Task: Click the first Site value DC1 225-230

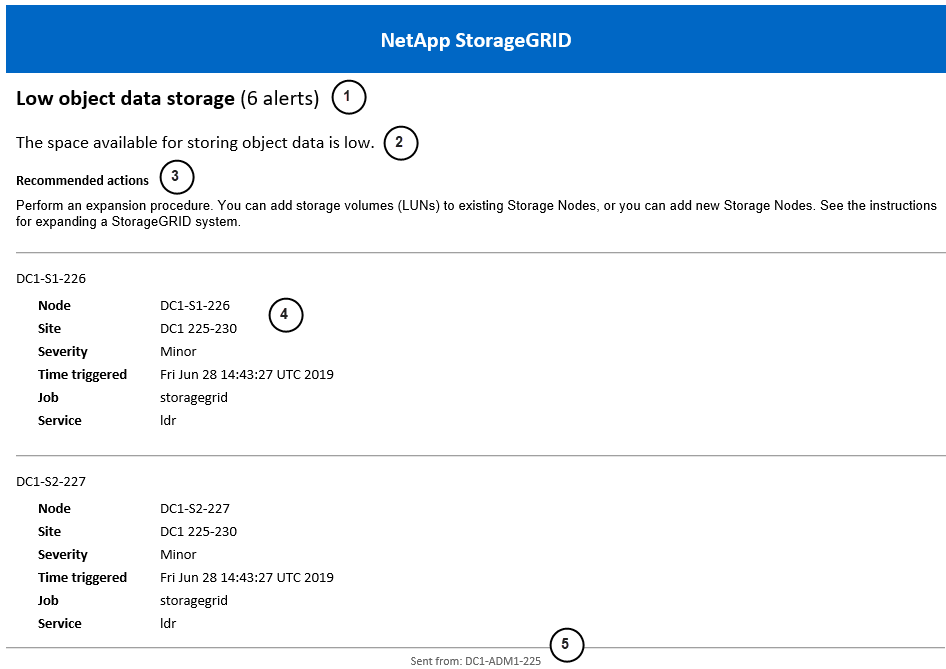Action: click(x=198, y=329)
